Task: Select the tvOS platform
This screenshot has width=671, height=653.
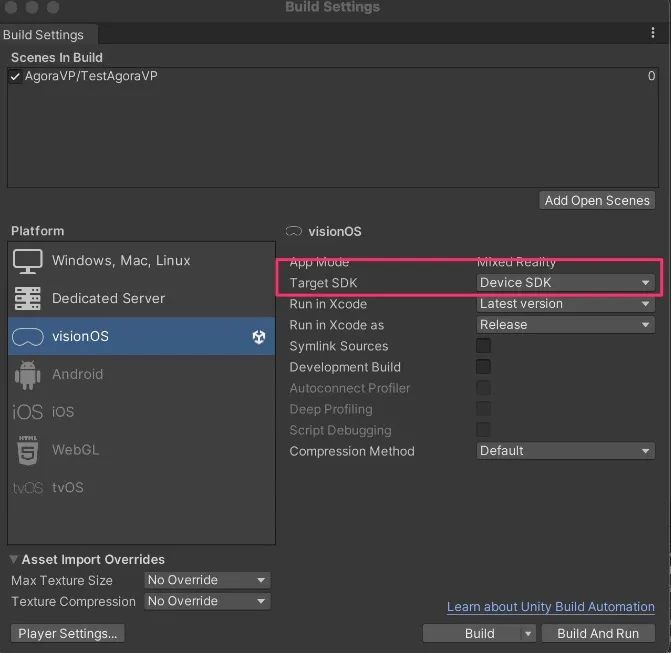Action: (141, 488)
